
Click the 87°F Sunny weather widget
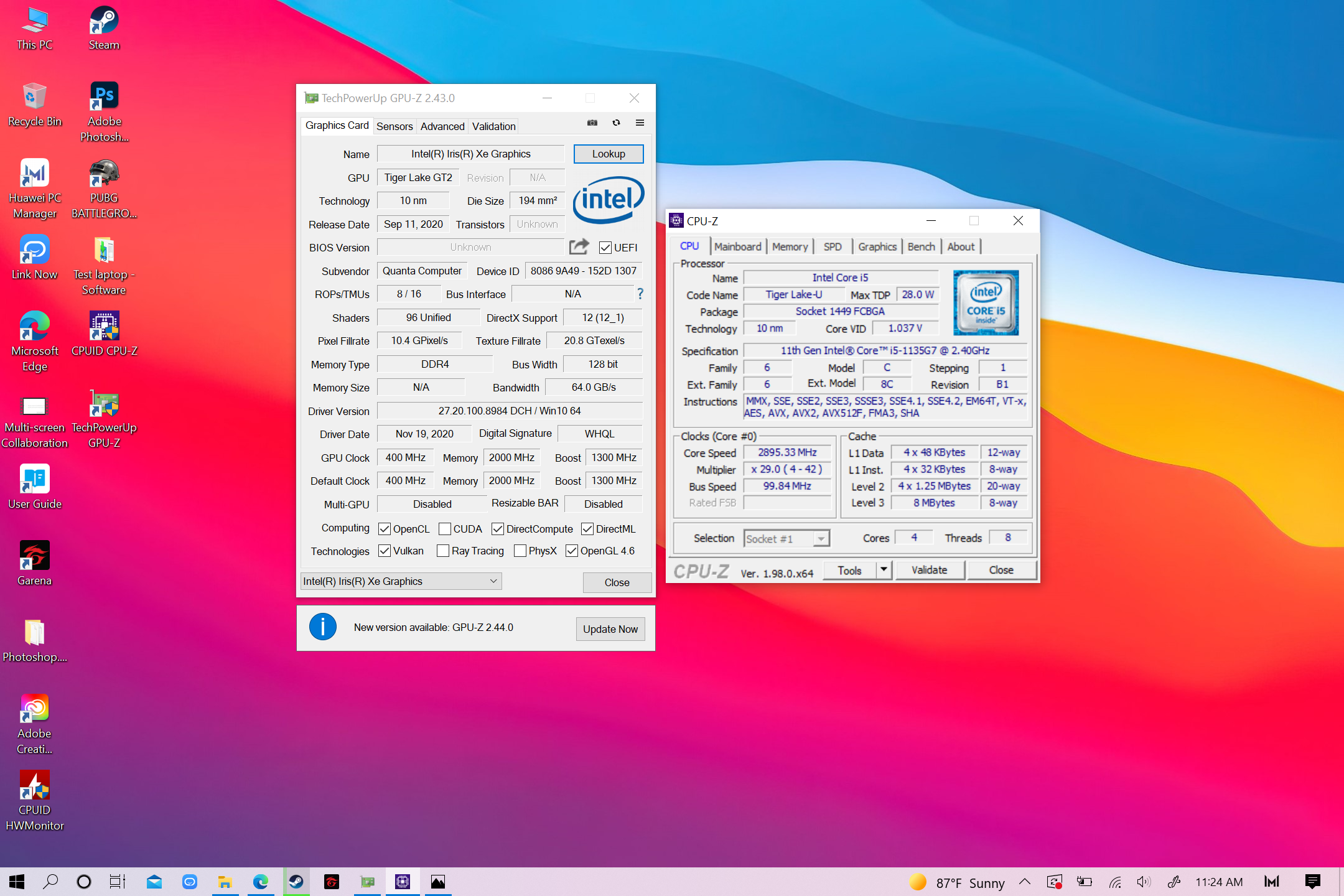[957, 882]
